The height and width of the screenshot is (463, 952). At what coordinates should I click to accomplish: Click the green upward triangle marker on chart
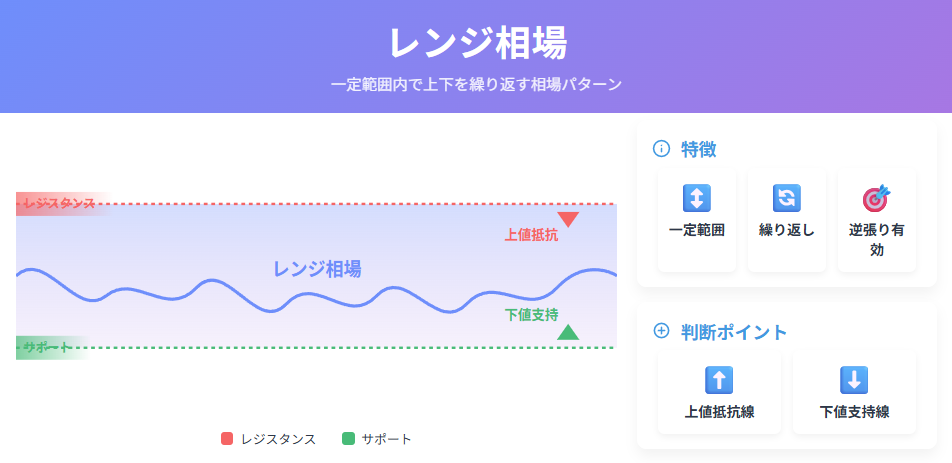point(568,332)
